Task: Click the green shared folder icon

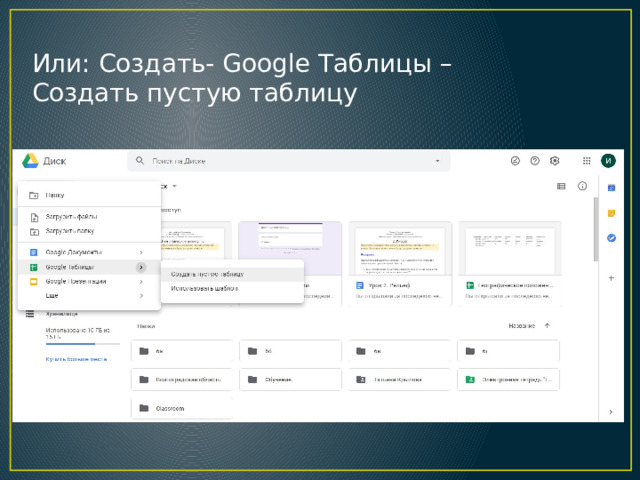Action: 470,379
